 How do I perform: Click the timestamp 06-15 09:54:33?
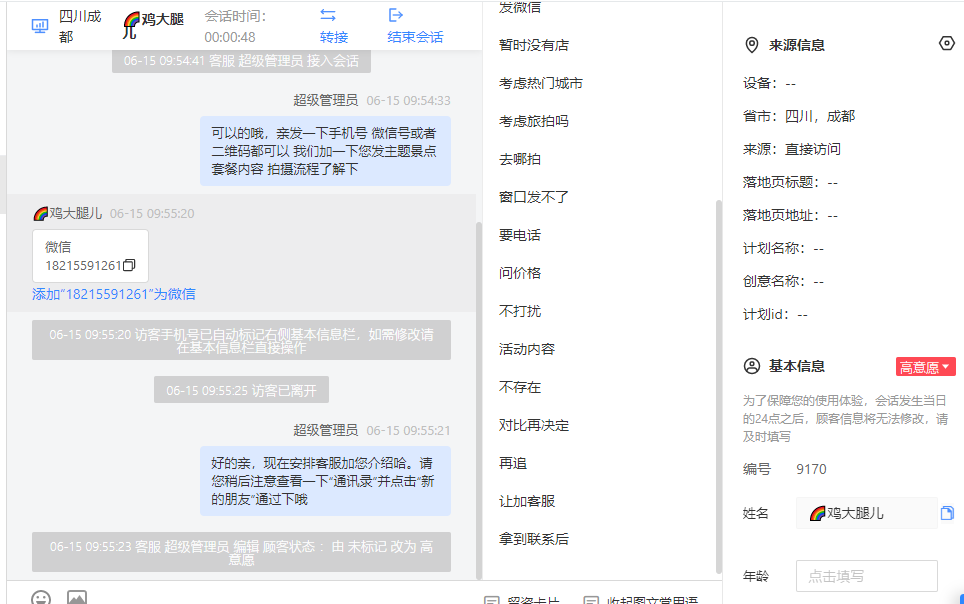pyautogui.click(x=408, y=100)
